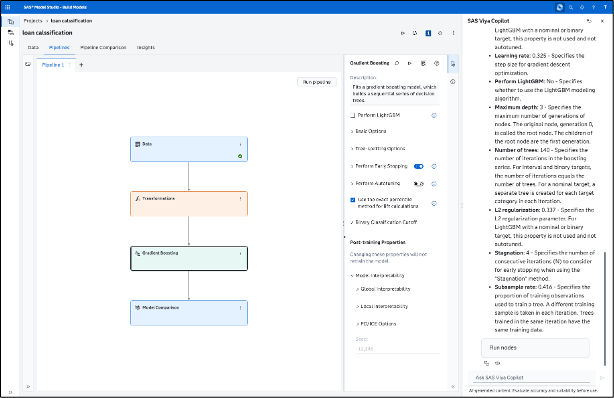Click new chat icon in Copilot header
The image size is (614, 398).
tap(589, 21)
